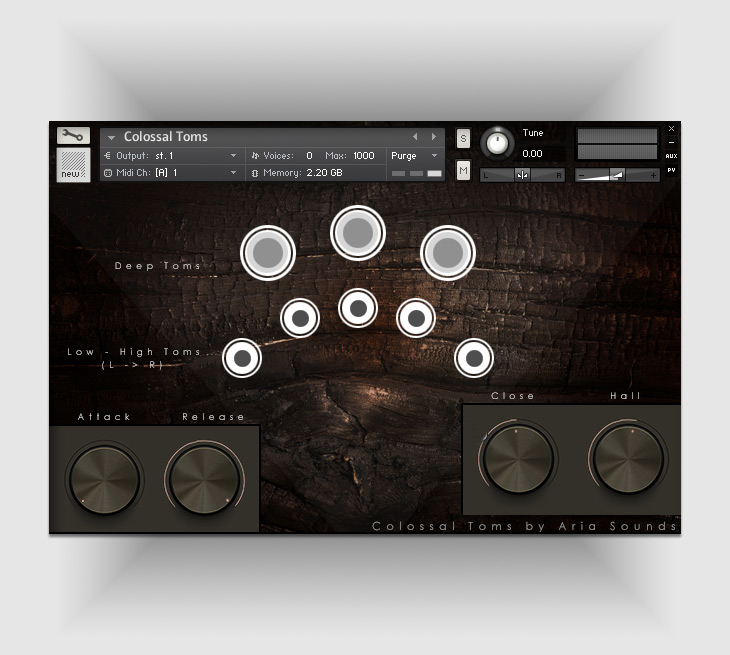The width and height of the screenshot is (730, 655).
Task: Click the Max voices value 1000
Action: coord(364,156)
